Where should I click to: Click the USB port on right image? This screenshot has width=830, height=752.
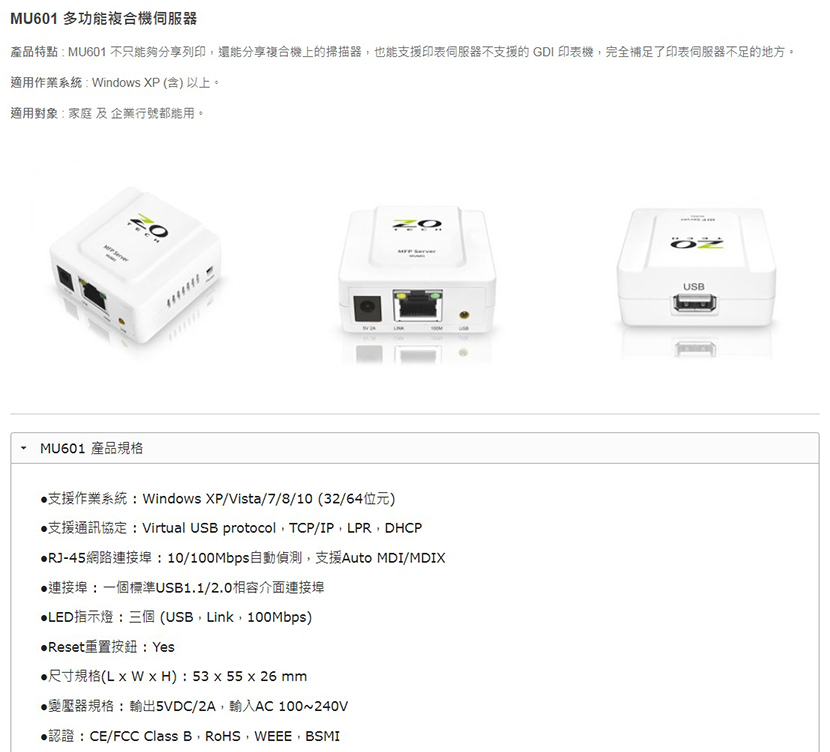pos(694,305)
